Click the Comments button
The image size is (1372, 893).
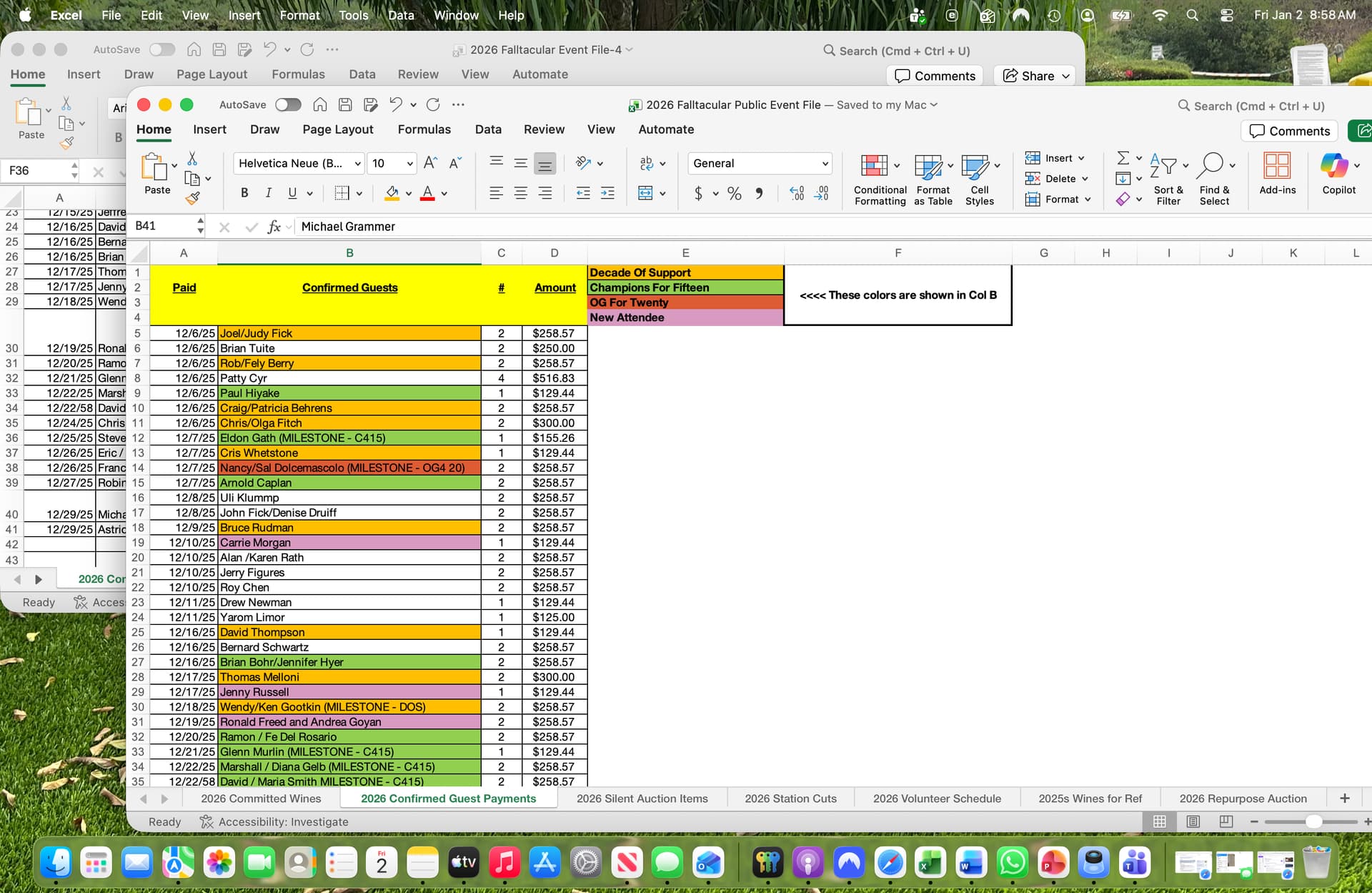[x=1289, y=131]
